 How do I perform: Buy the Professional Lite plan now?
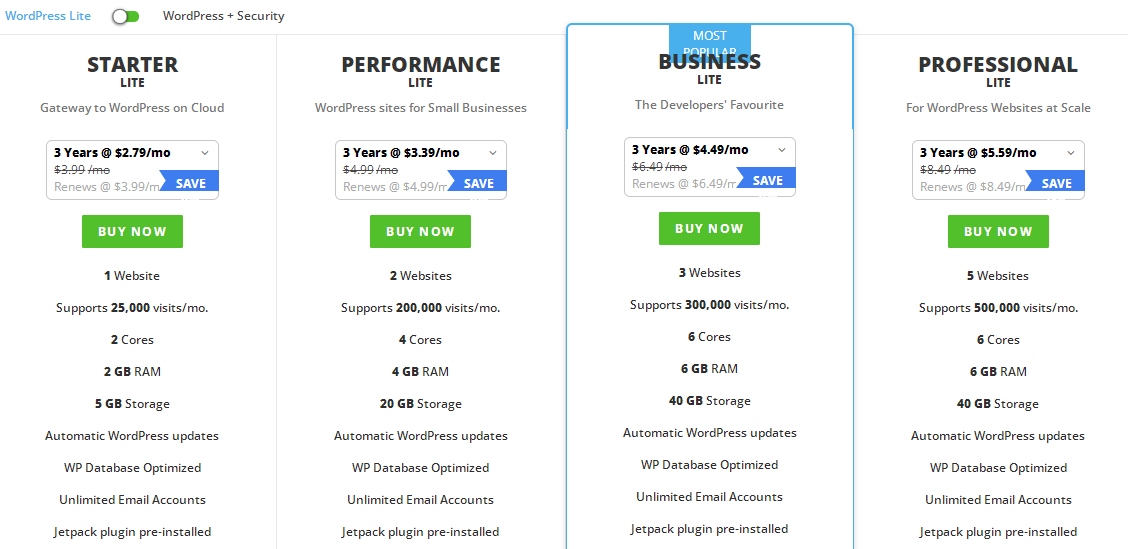click(998, 231)
